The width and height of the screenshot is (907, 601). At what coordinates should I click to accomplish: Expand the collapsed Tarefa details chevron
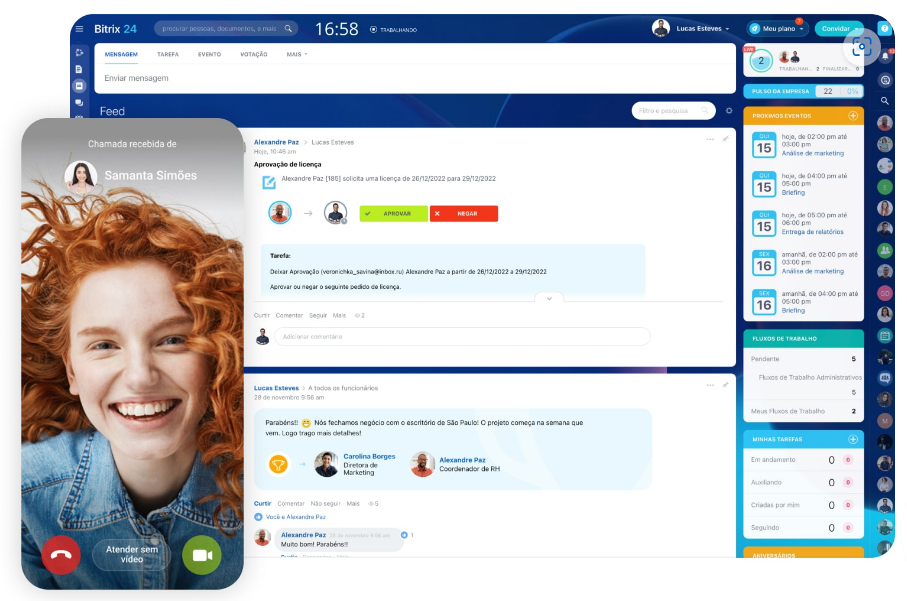(x=549, y=298)
